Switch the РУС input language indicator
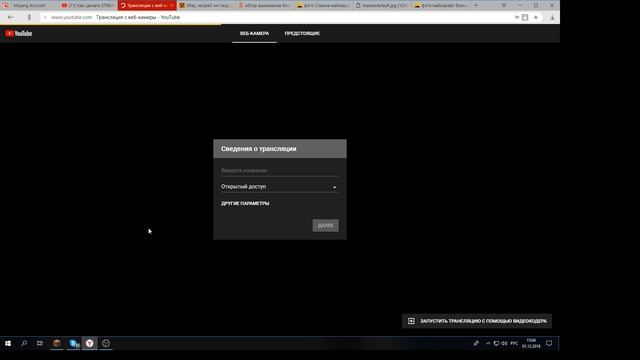The width and height of the screenshot is (640, 360). point(514,343)
